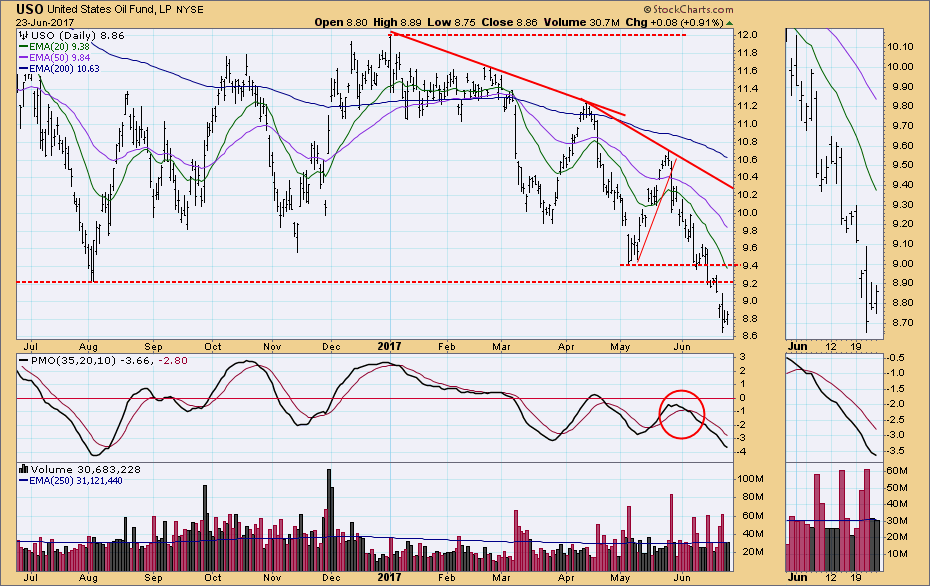Screen dimensions: 930x586
Task: Click the 12.0 price axis label
Action: 747,35
